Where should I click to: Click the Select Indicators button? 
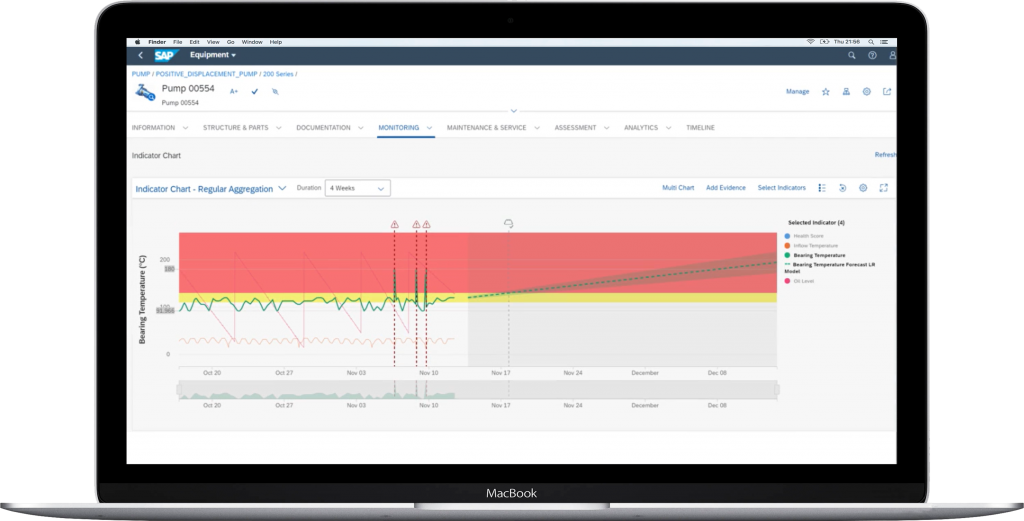click(x=781, y=188)
